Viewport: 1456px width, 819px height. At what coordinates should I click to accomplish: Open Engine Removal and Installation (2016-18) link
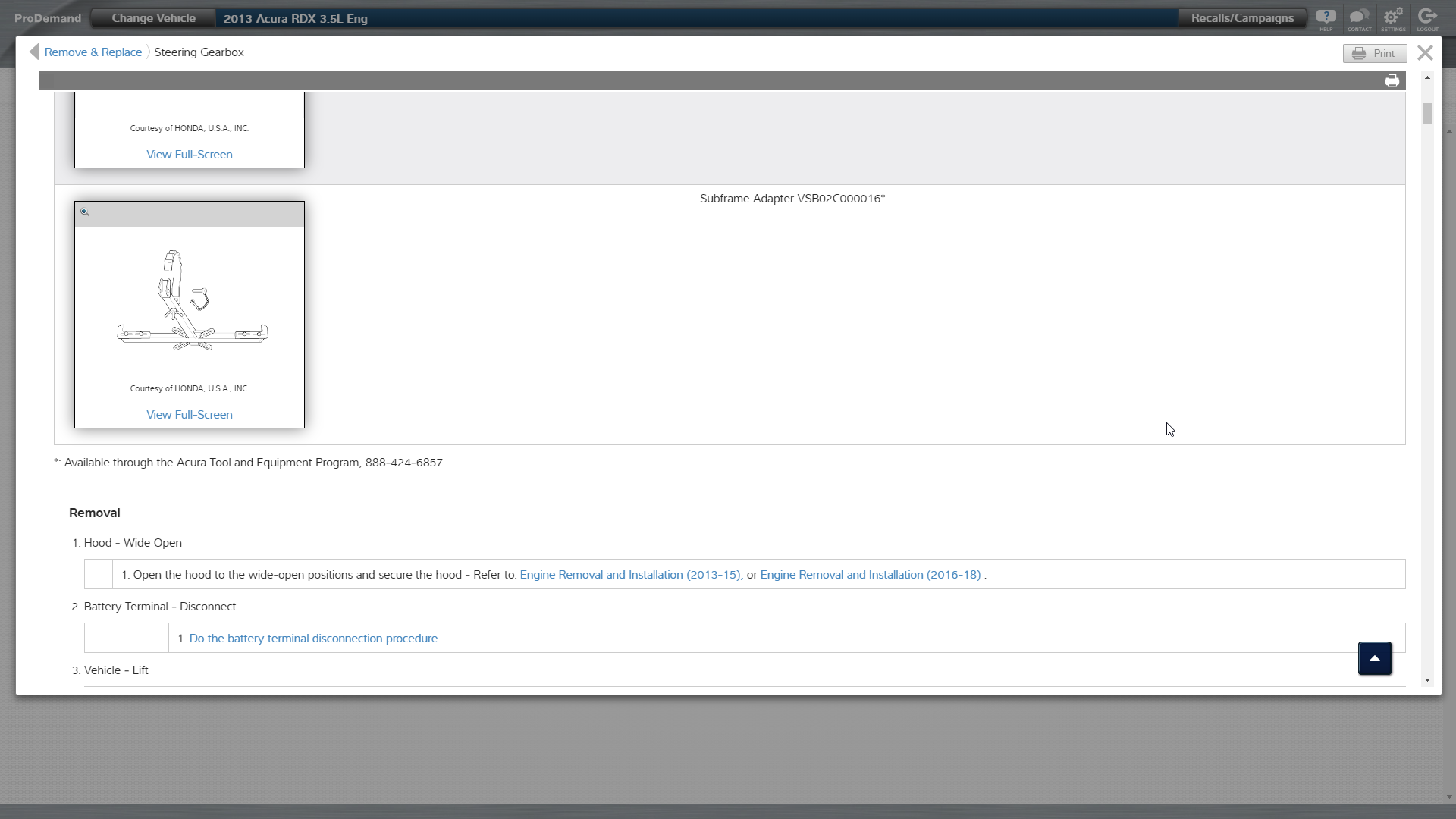[x=870, y=575]
